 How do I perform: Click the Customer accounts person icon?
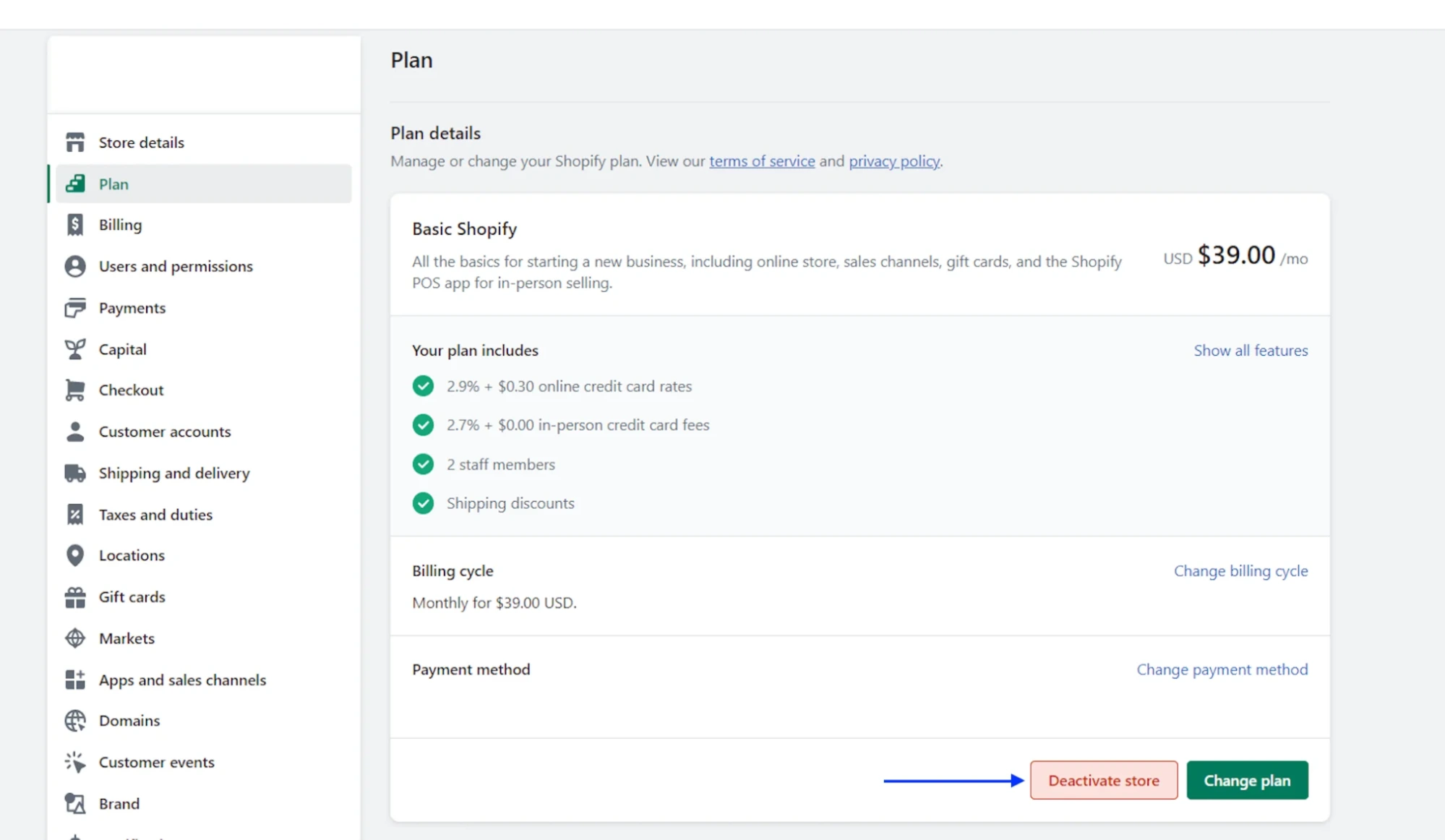tap(75, 432)
